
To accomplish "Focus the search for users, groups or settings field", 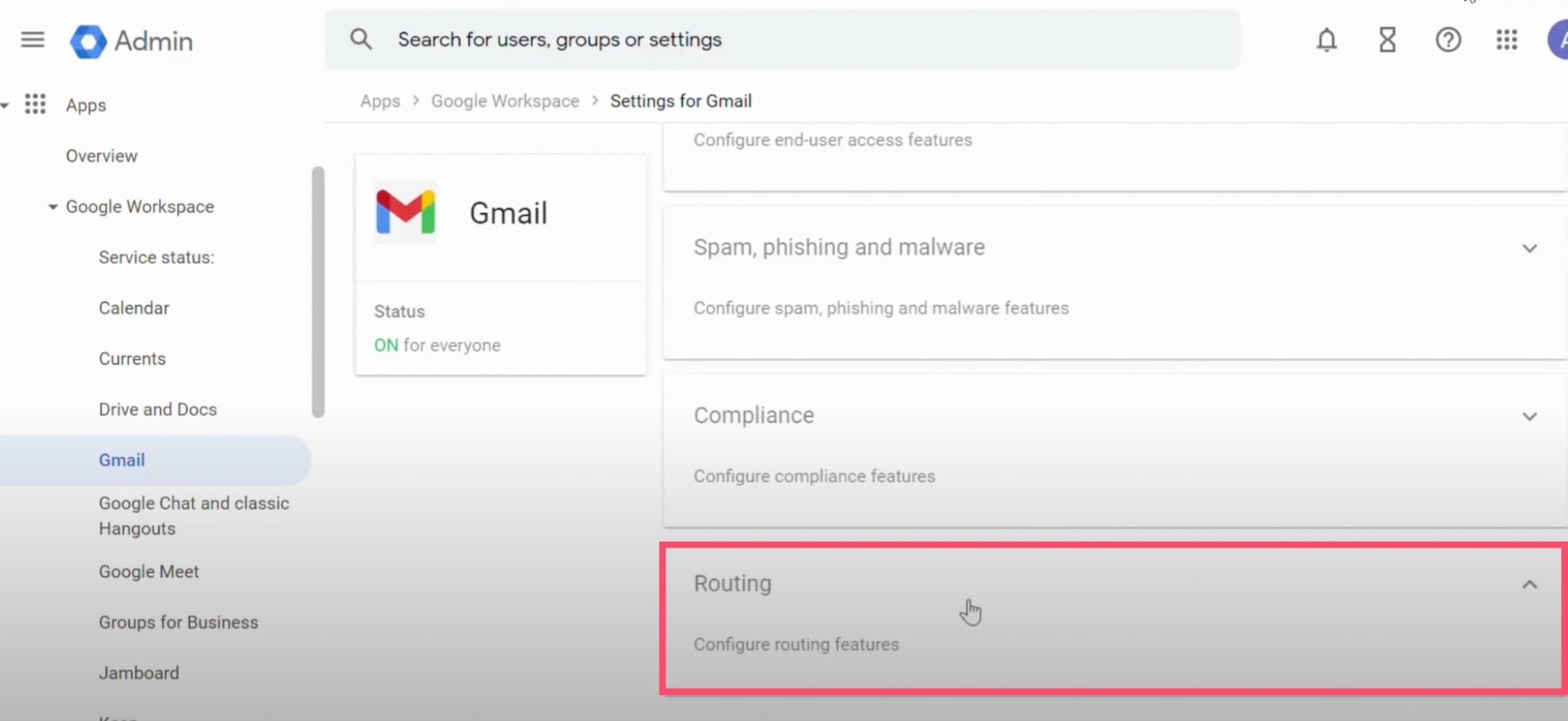I will 782,39.
